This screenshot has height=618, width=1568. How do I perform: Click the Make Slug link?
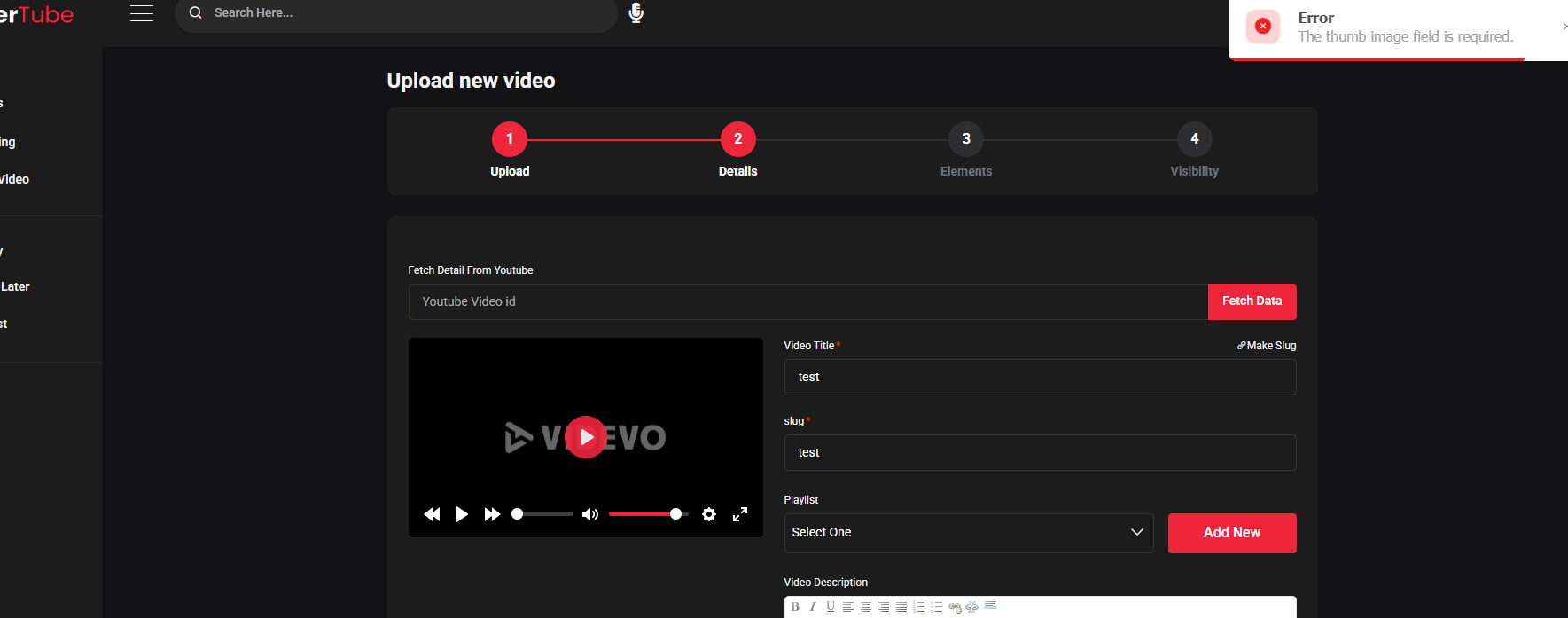coord(1267,346)
